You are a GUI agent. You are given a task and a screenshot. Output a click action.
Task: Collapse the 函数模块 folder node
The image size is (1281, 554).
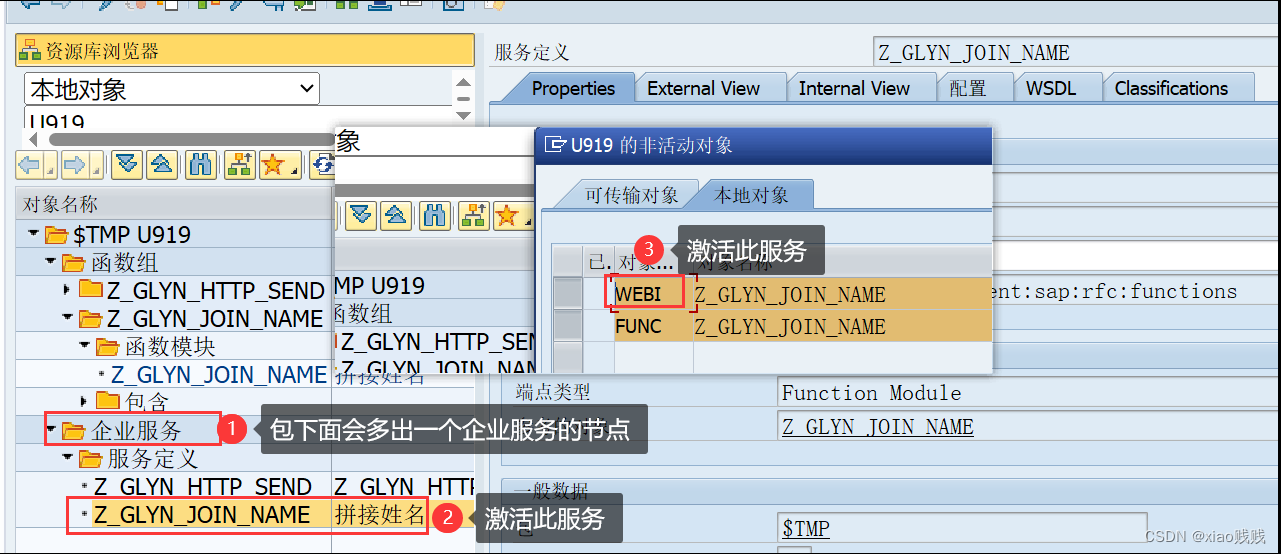tap(84, 346)
